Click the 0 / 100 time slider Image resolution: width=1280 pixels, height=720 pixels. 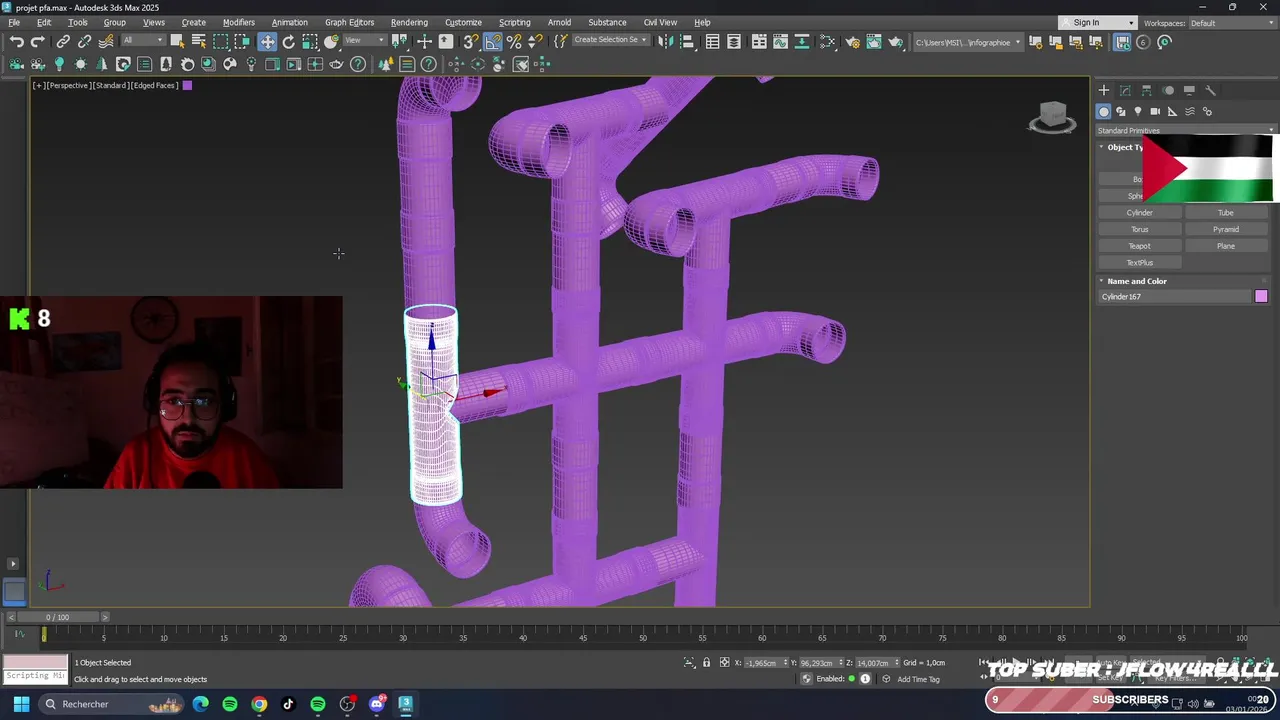[x=58, y=617]
